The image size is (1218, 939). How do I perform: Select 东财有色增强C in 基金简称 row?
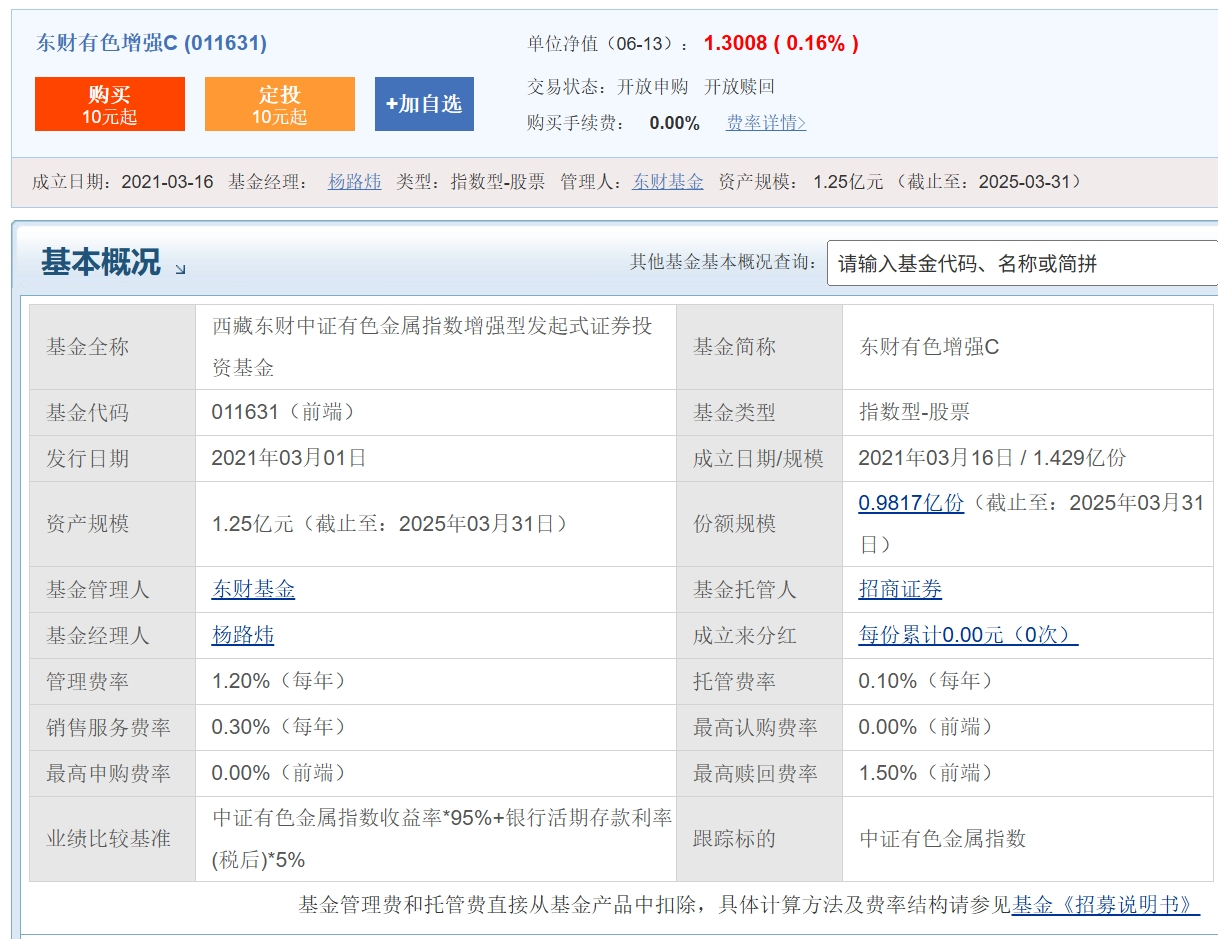[929, 347]
